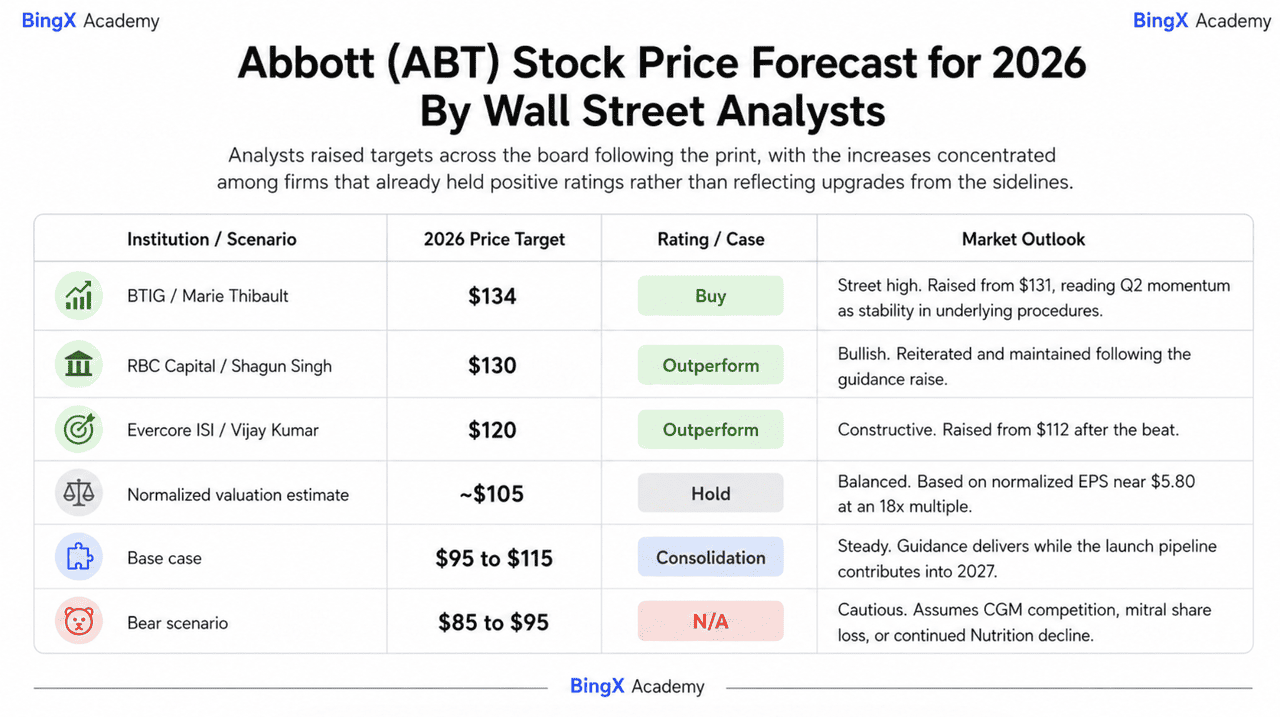The height and width of the screenshot is (717, 1280).
Task: Click the Market Outlook column header
Action: [x=1023, y=239]
